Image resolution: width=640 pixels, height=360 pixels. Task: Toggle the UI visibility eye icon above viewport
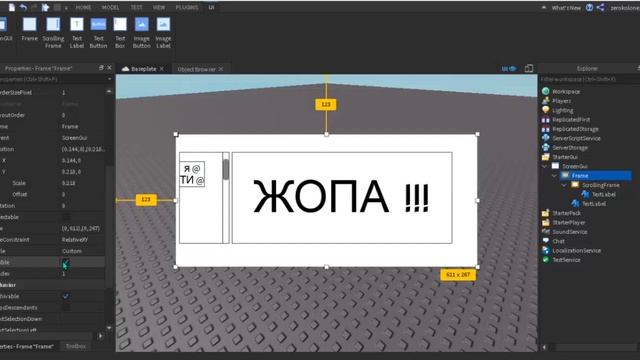509,69
